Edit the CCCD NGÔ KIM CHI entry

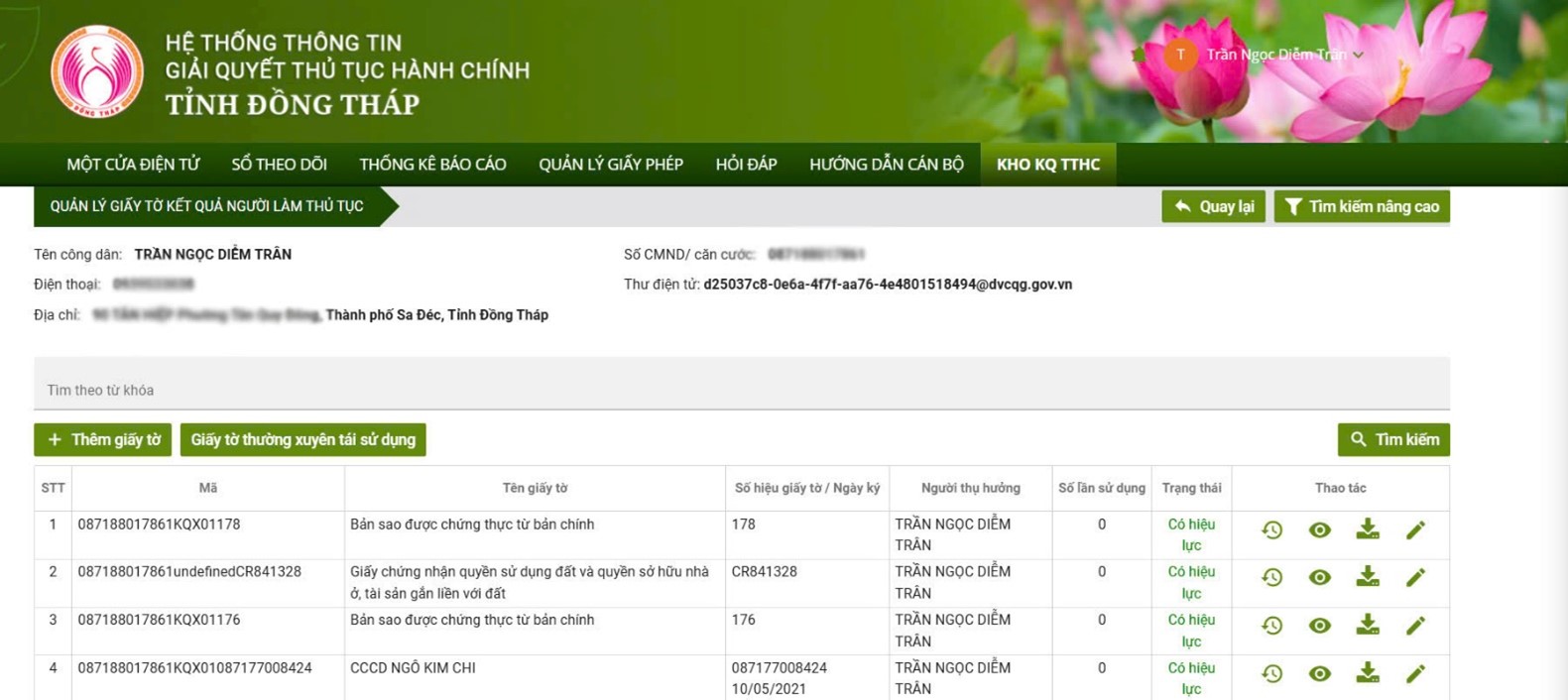pyautogui.click(x=1415, y=674)
